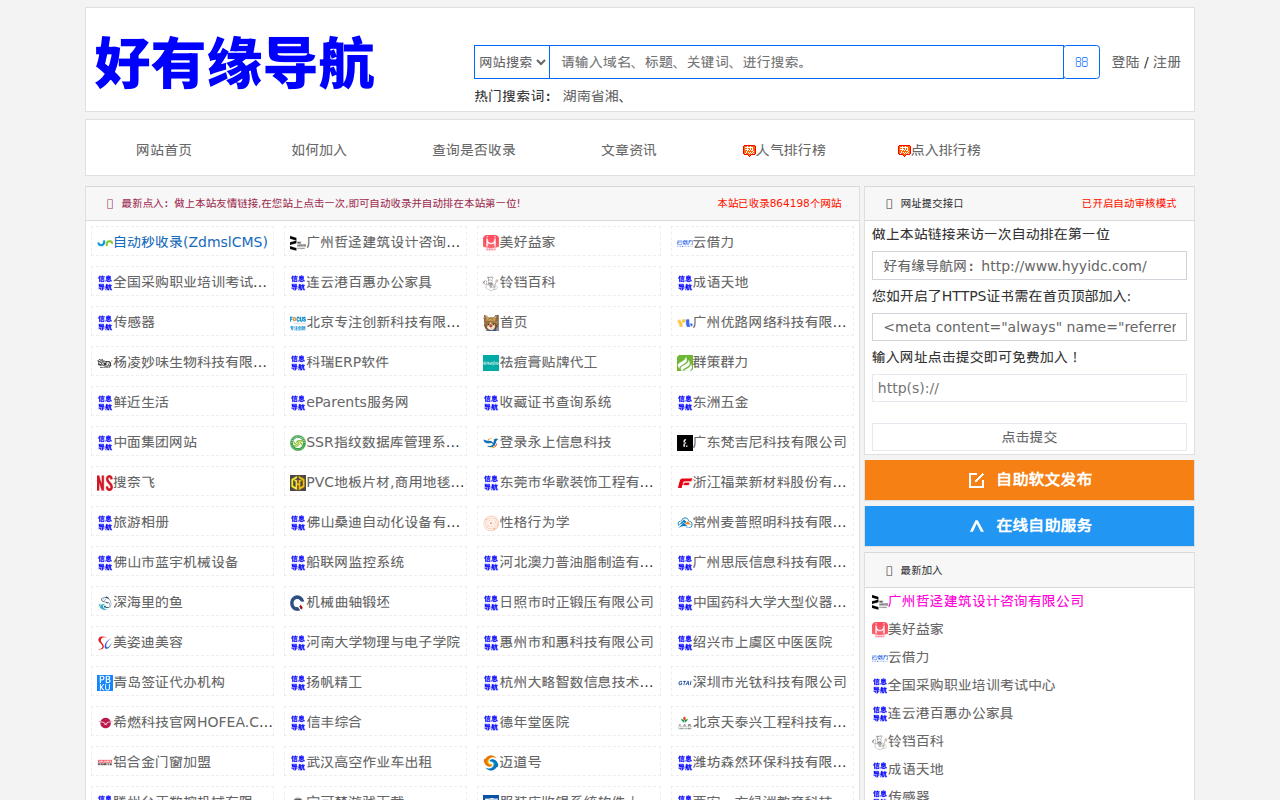Screen dimensions: 1280x800
Task: Click the 好有缘导航网 URL field
Action: 1029,266
